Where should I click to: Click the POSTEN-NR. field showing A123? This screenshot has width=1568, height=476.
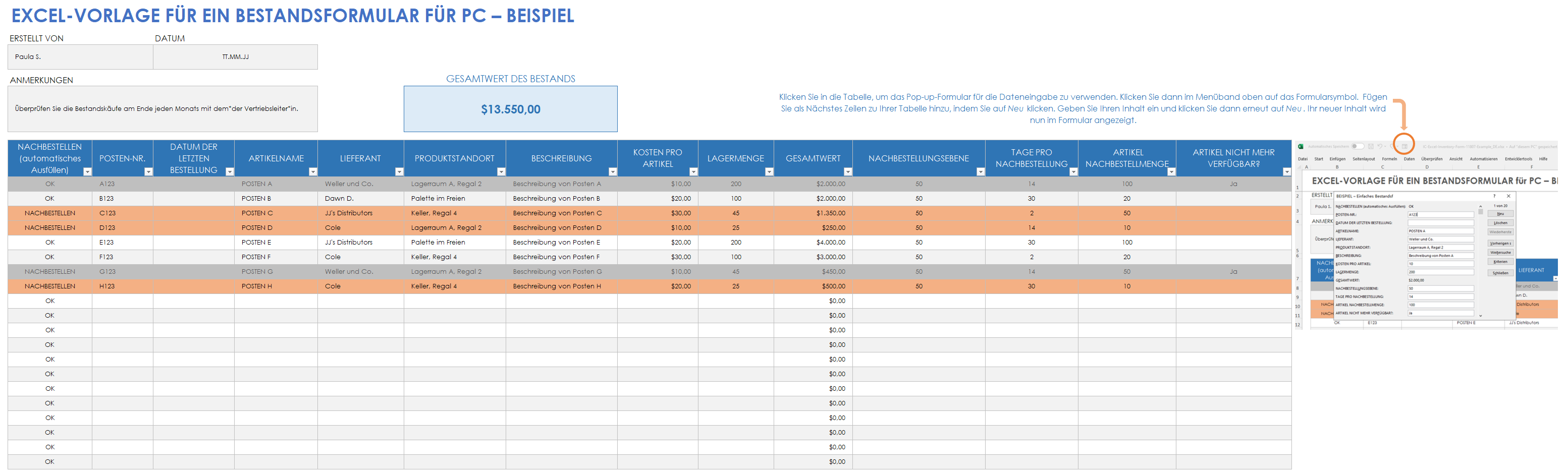[x=1441, y=215]
